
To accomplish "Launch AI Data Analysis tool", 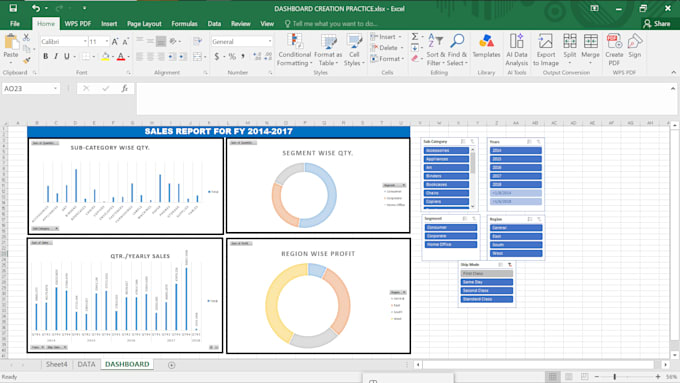I will [x=517, y=50].
